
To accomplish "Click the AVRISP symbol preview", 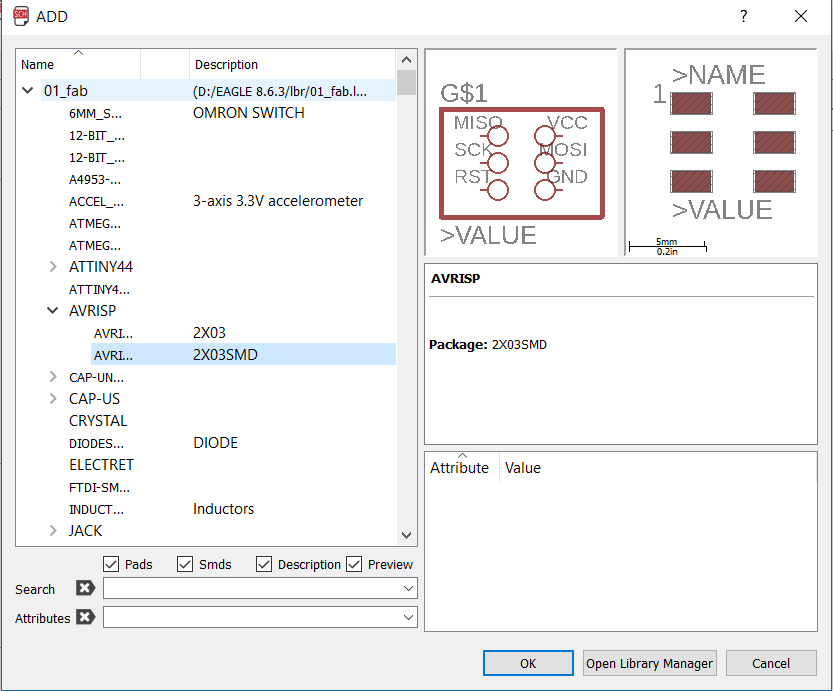I will click(x=521, y=153).
